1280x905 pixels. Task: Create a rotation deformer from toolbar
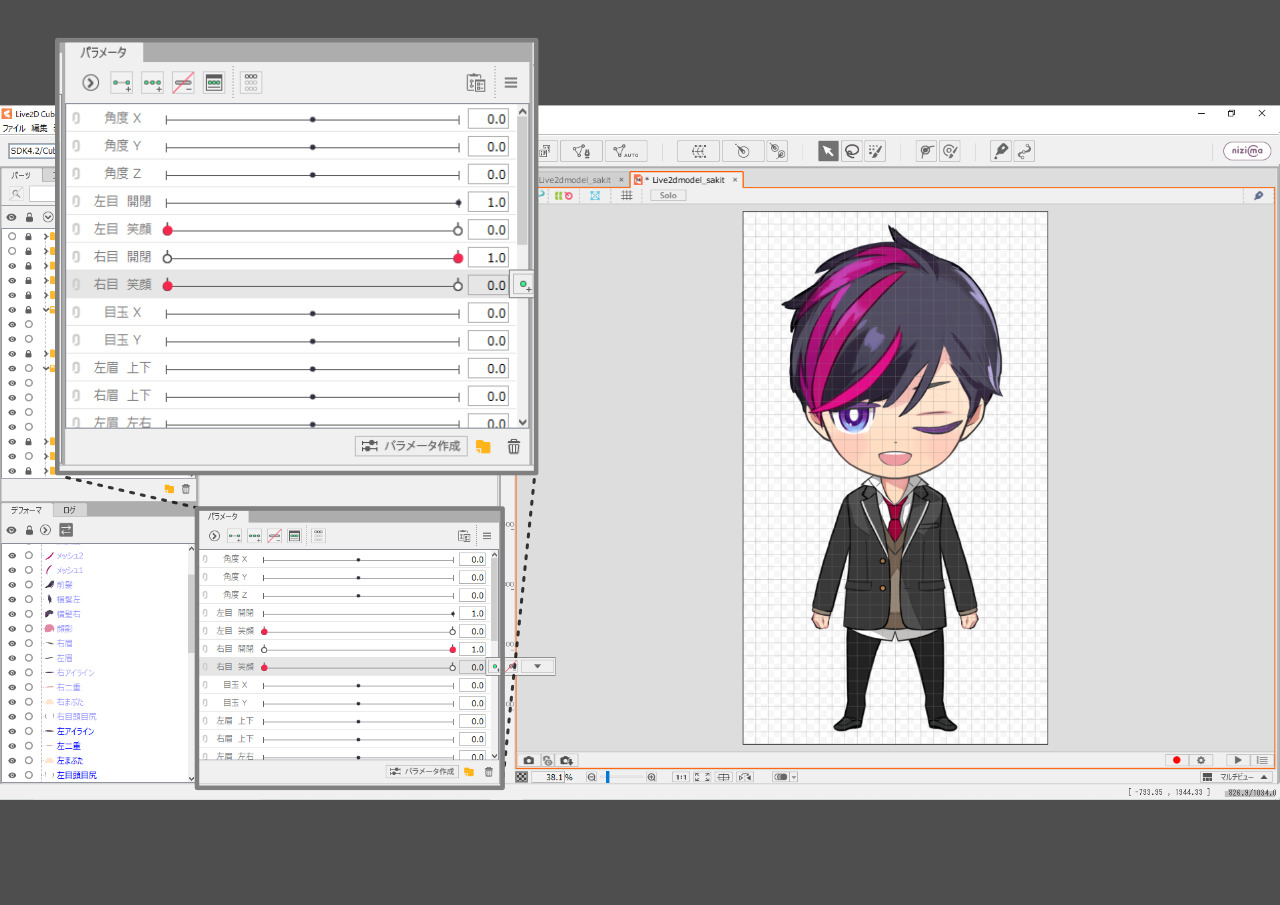point(742,151)
